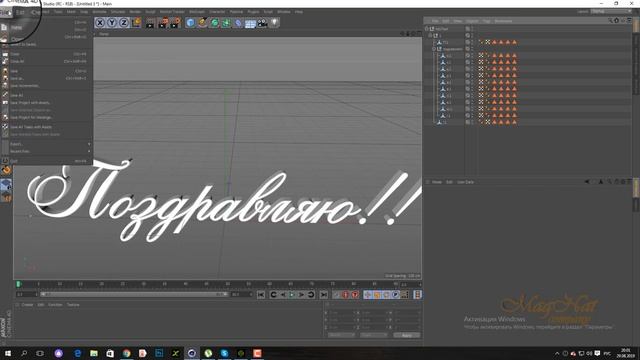Open the Windows Start menu
The height and width of the screenshot is (360, 640).
[7, 353]
